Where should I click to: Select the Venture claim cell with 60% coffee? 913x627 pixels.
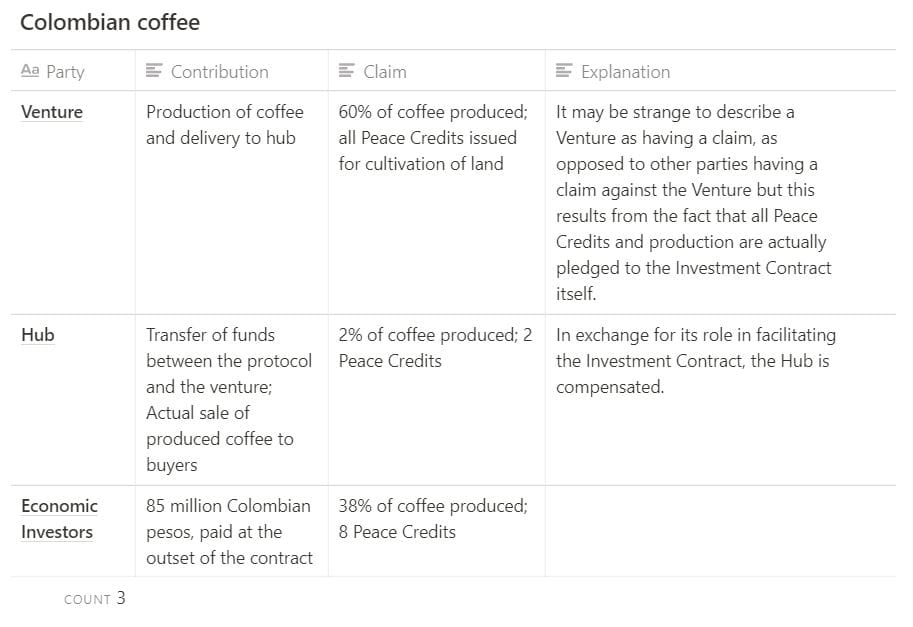pyautogui.click(x=437, y=202)
